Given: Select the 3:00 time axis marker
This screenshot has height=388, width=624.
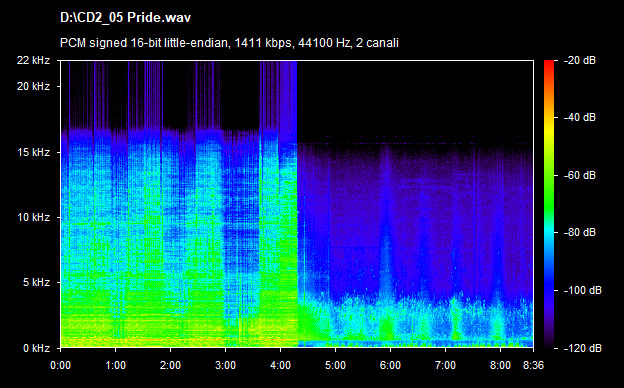Looking at the screenshot, I should [x=225, y=365].
